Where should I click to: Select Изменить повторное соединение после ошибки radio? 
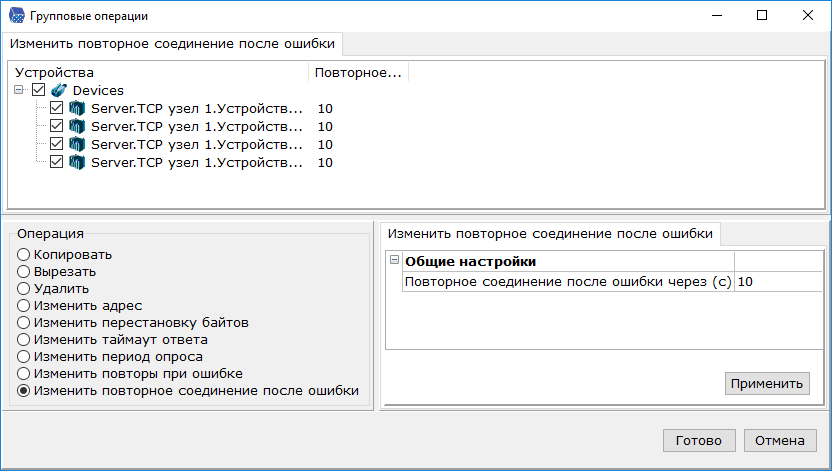[23, 390]
